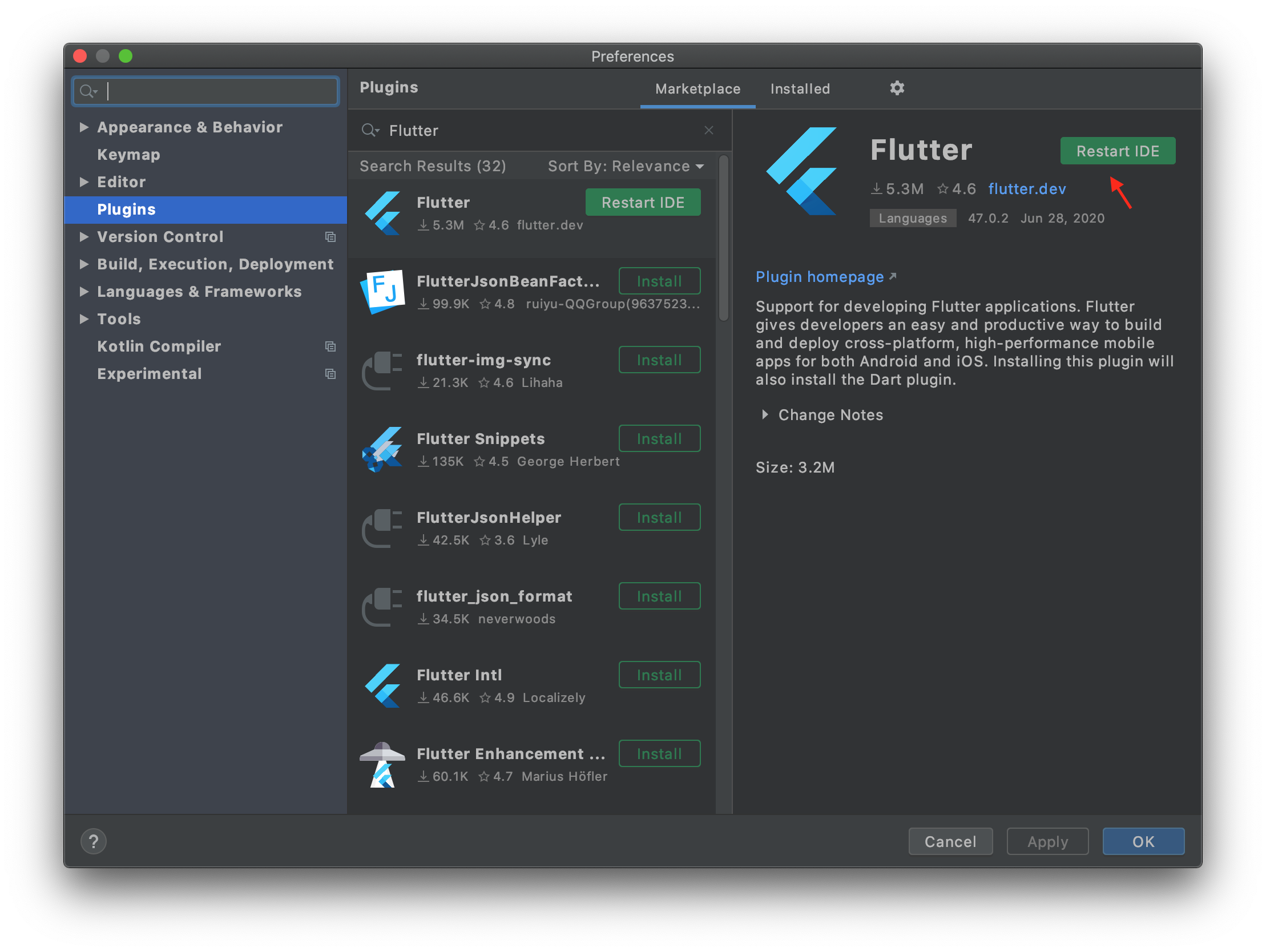The image size is (1266, 952).
Task: Click the Cancel button
Action: pos(950,841)
